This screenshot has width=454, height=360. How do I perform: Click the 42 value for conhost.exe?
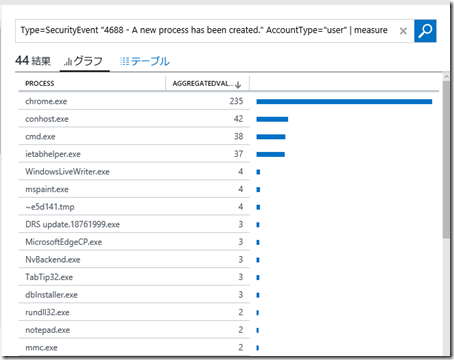(x=238, y=119)
